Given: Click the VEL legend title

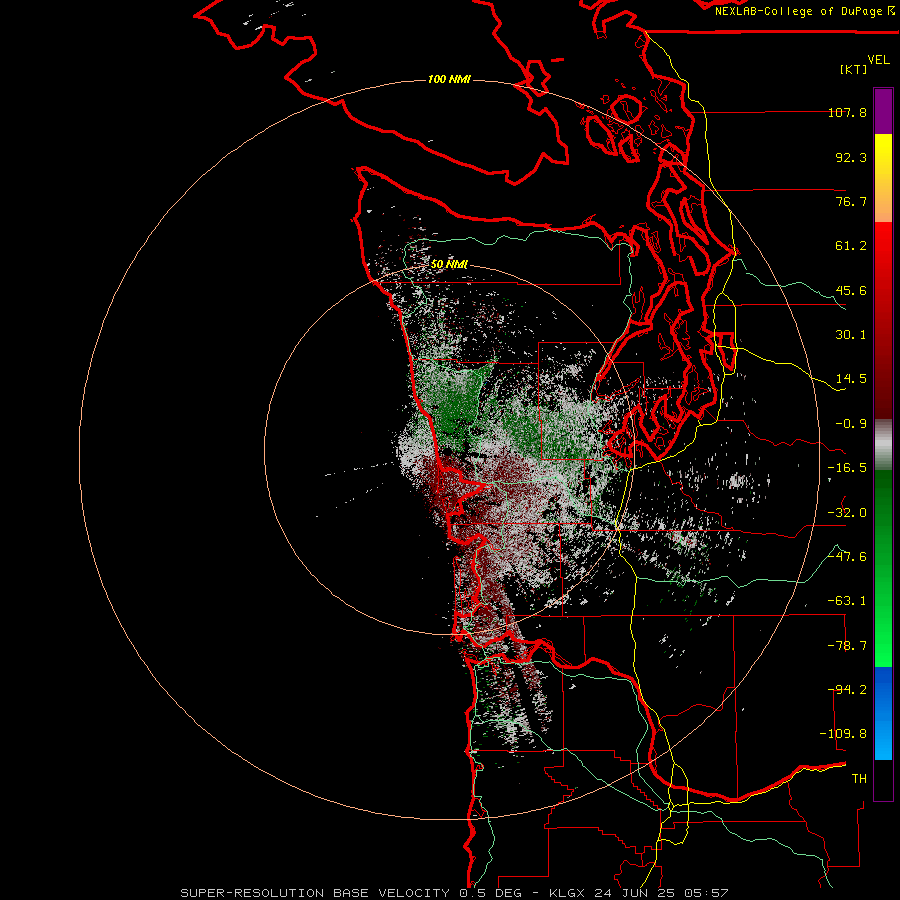Looking at the screenshot, I should [x=878, y=60].
